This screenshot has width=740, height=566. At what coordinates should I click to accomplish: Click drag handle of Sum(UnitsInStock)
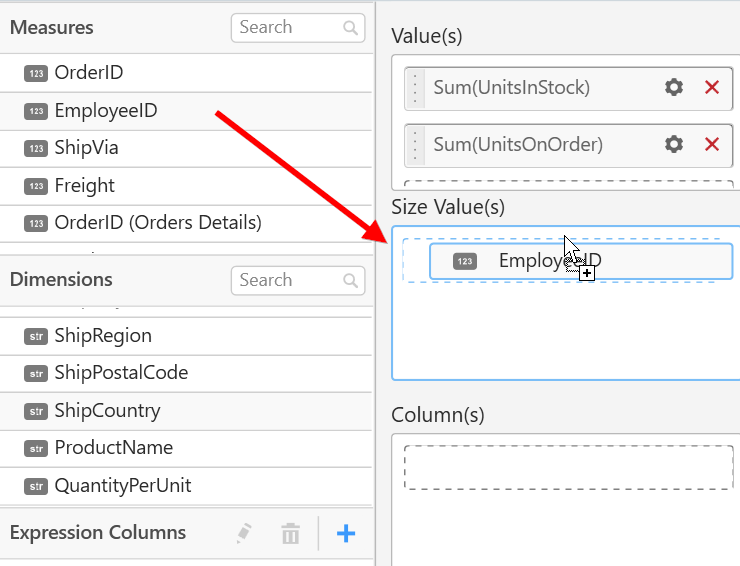416,88
